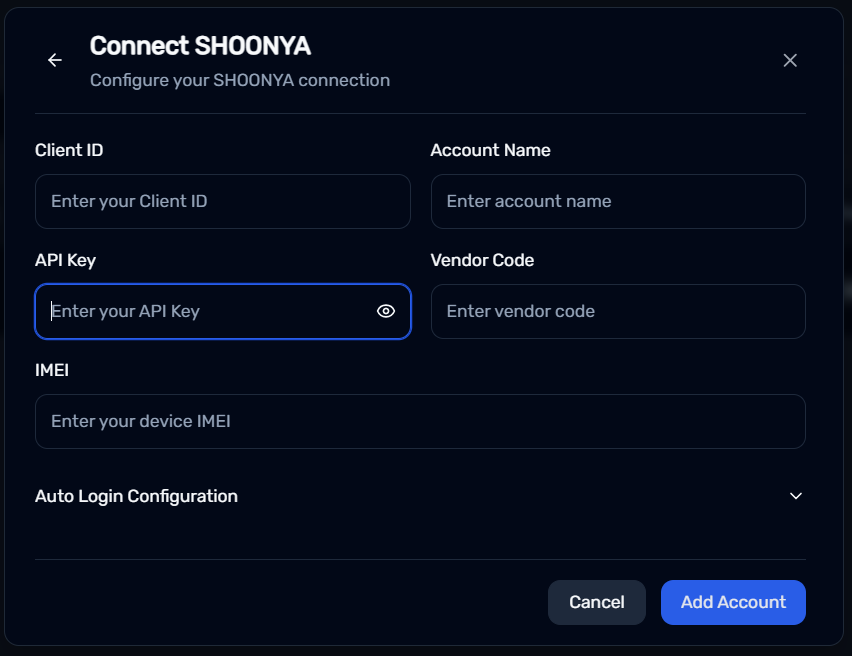Expand the Auto Login Configuration chevron

point(795,496)
